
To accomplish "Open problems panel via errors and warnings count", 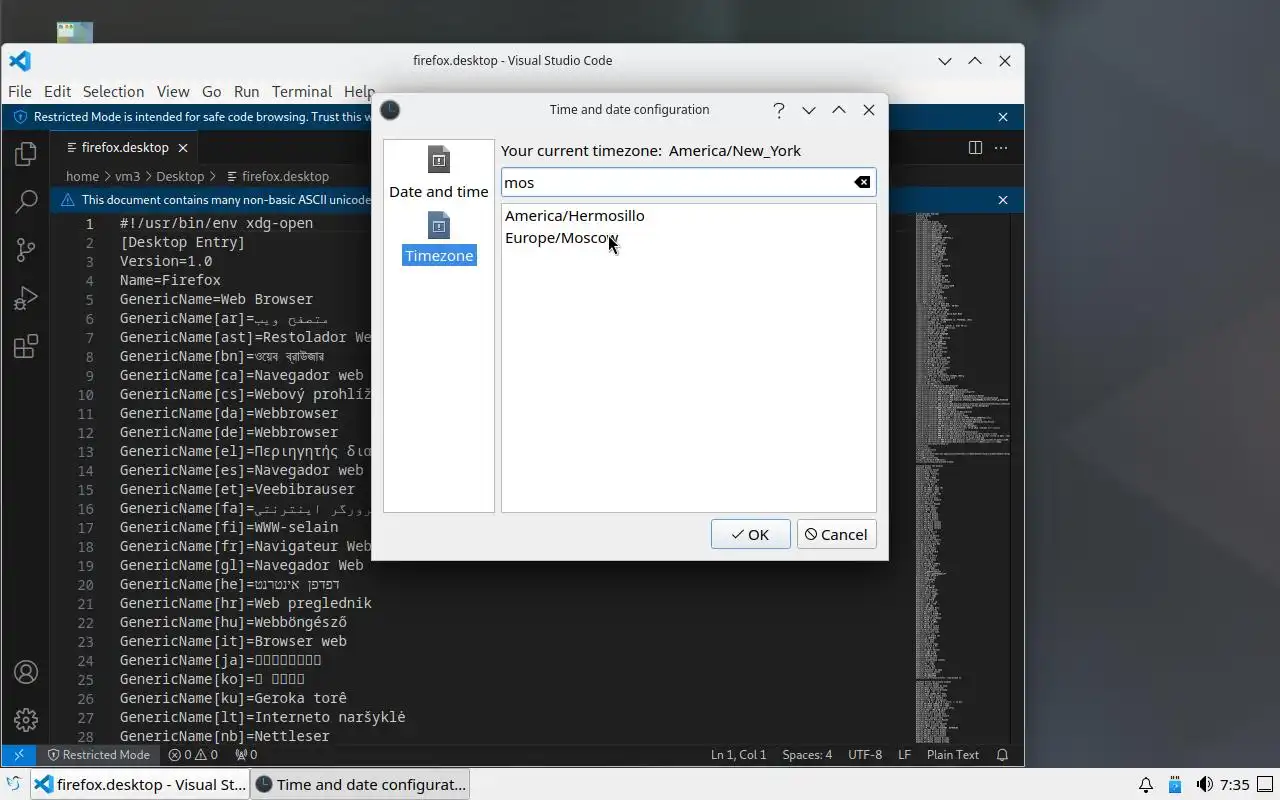I will [192, 755].
